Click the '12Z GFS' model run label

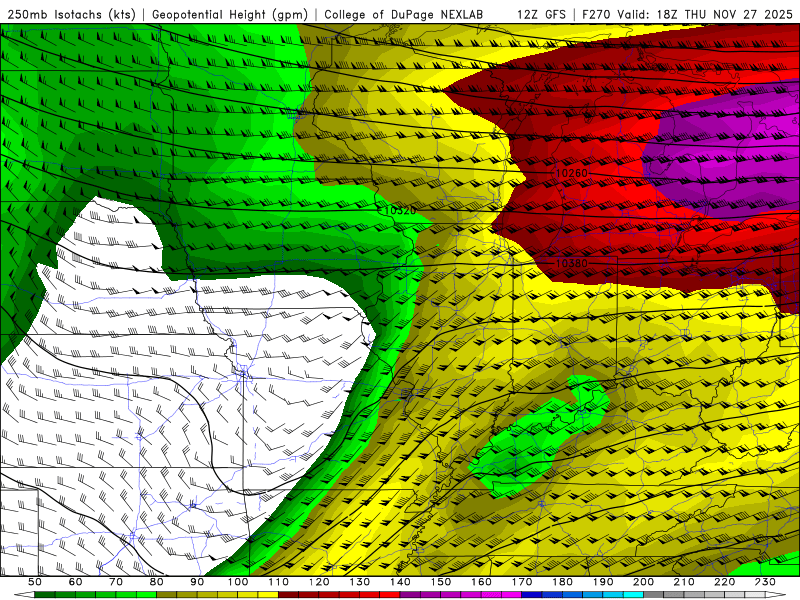[541, 14]
